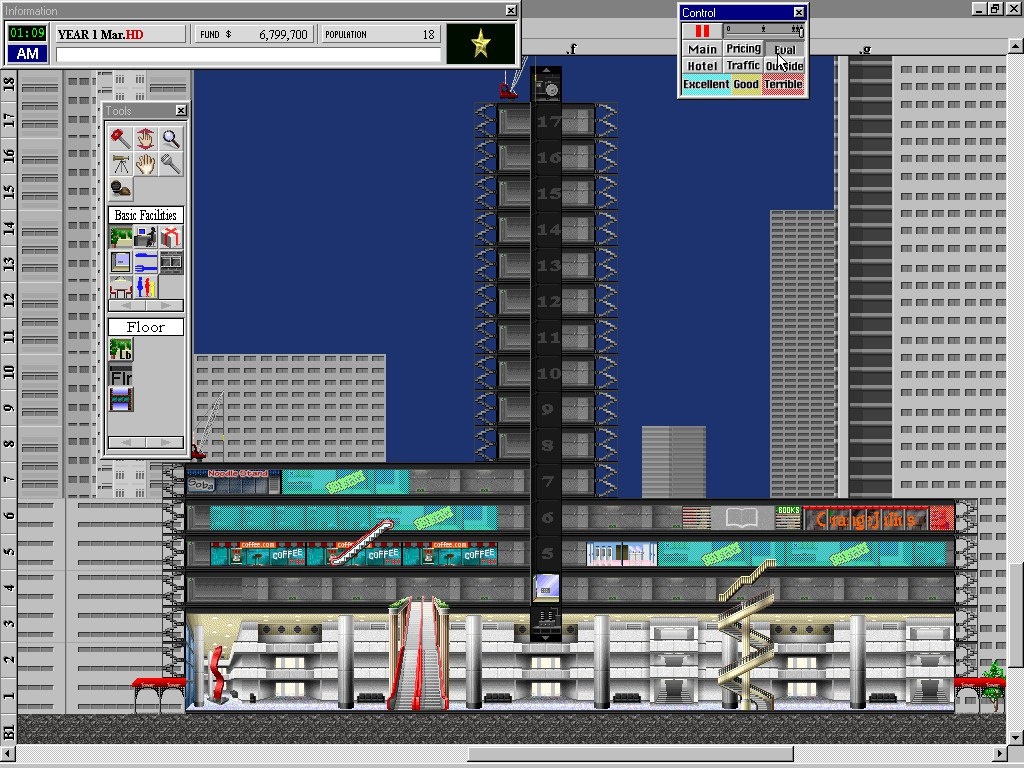Page Floor list left arrow
Image resolution: width=1024 pixels, height=768 pixels.
pos(127,442)
